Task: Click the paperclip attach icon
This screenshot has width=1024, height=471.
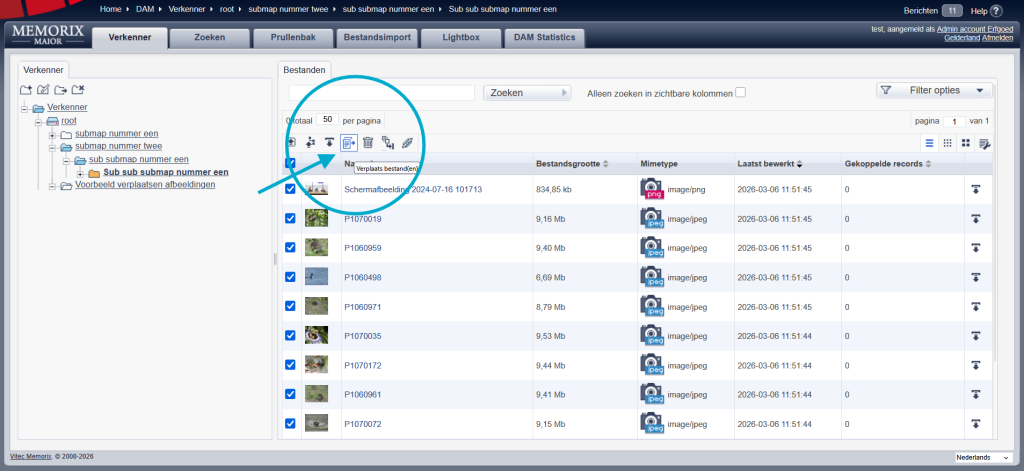Action: click(x=407, y=143)
